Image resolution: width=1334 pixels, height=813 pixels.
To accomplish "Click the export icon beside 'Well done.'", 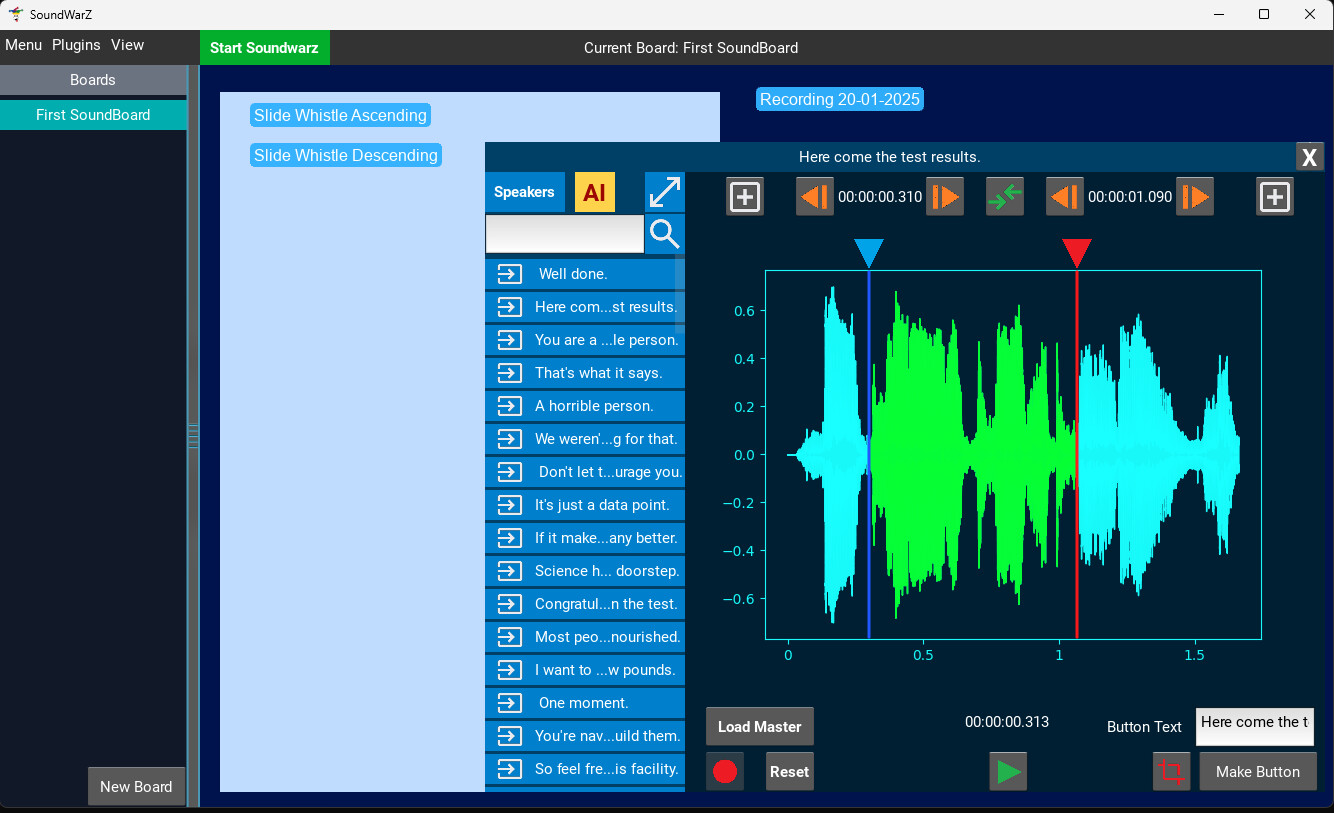I will (x=509, y=273).
